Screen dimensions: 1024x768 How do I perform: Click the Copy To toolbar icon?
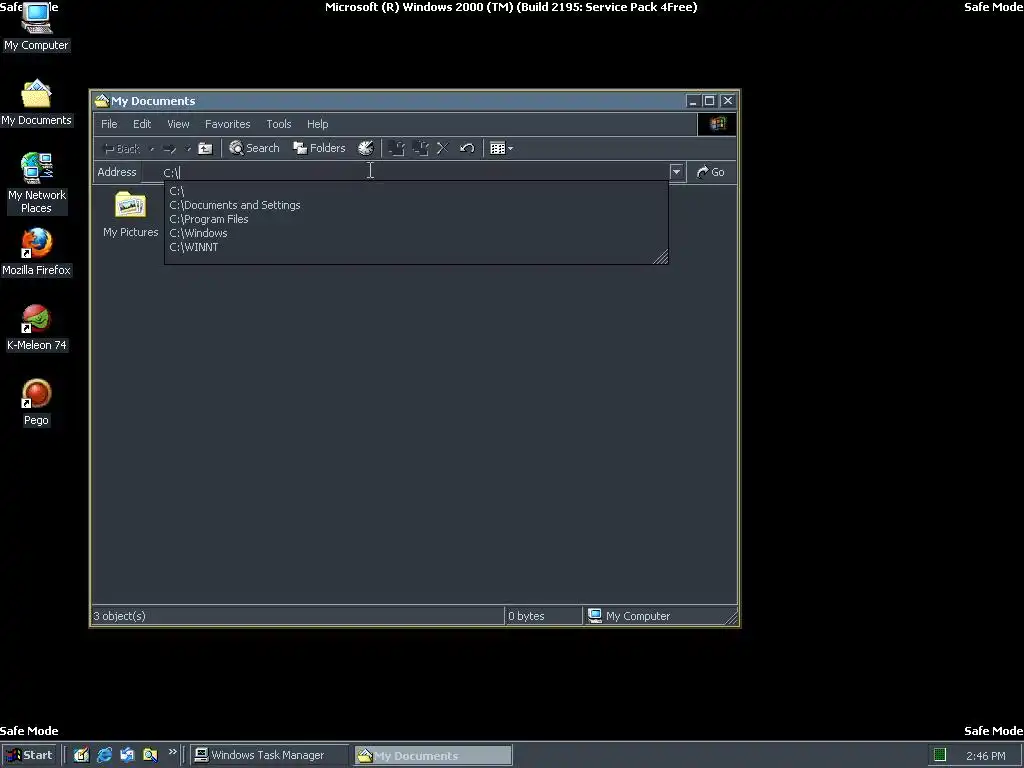tap(421, 148)
